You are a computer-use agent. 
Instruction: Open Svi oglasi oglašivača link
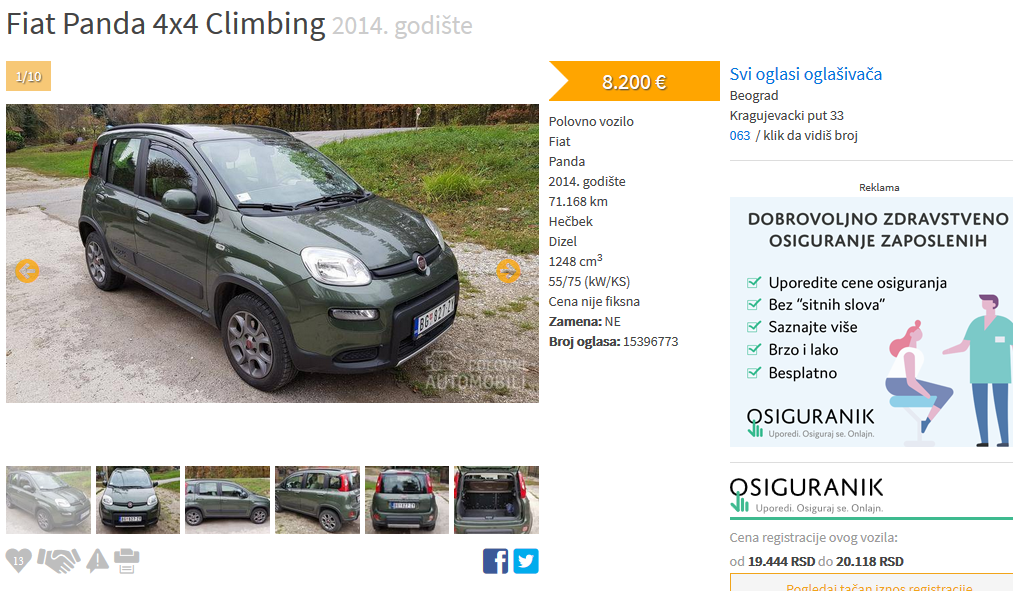click(806, 74)
